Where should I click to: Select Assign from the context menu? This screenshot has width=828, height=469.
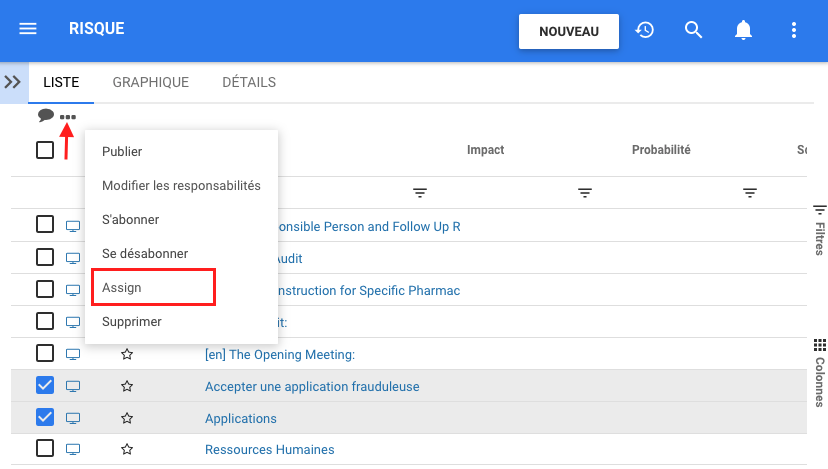122,287
